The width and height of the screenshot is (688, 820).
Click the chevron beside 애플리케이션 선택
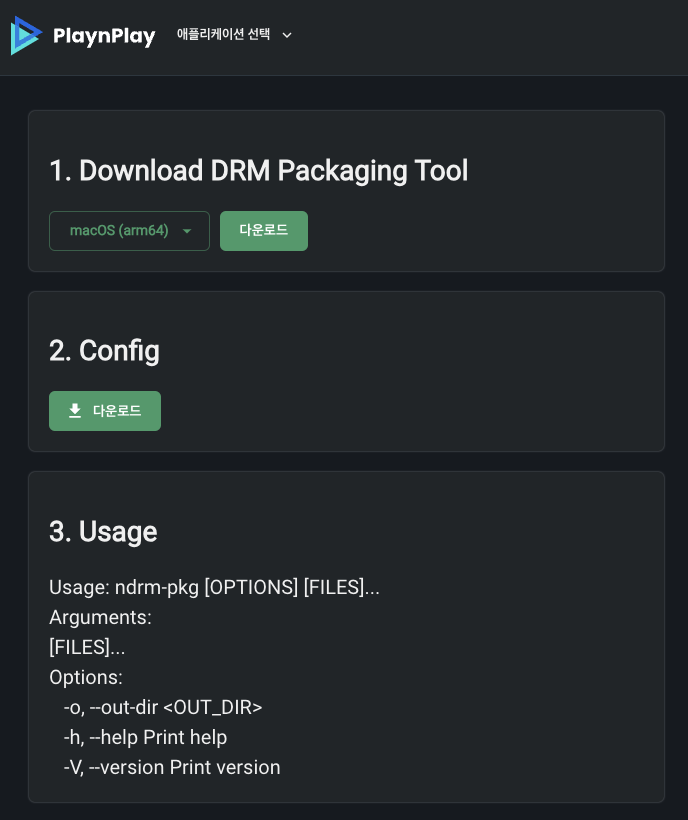(287, 35)
